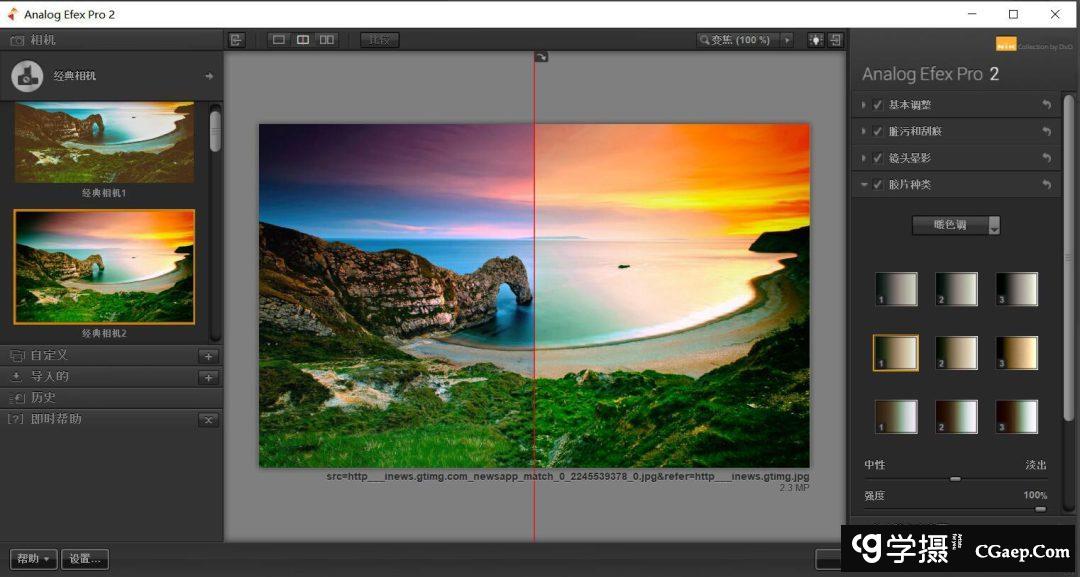This screenshot has height=577, width=1080.
Task: Uncheck the 基本调整 checkbox
Action: pyautogui.click(x=878, y=105)
